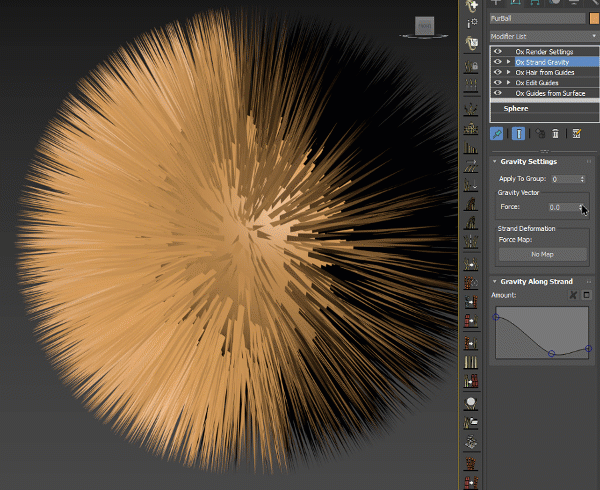Image resolution: width=600 pixels, height=490 pixels.
Task: Toggle show end result button
Action: pyautogui.click(x=517, y=132)
